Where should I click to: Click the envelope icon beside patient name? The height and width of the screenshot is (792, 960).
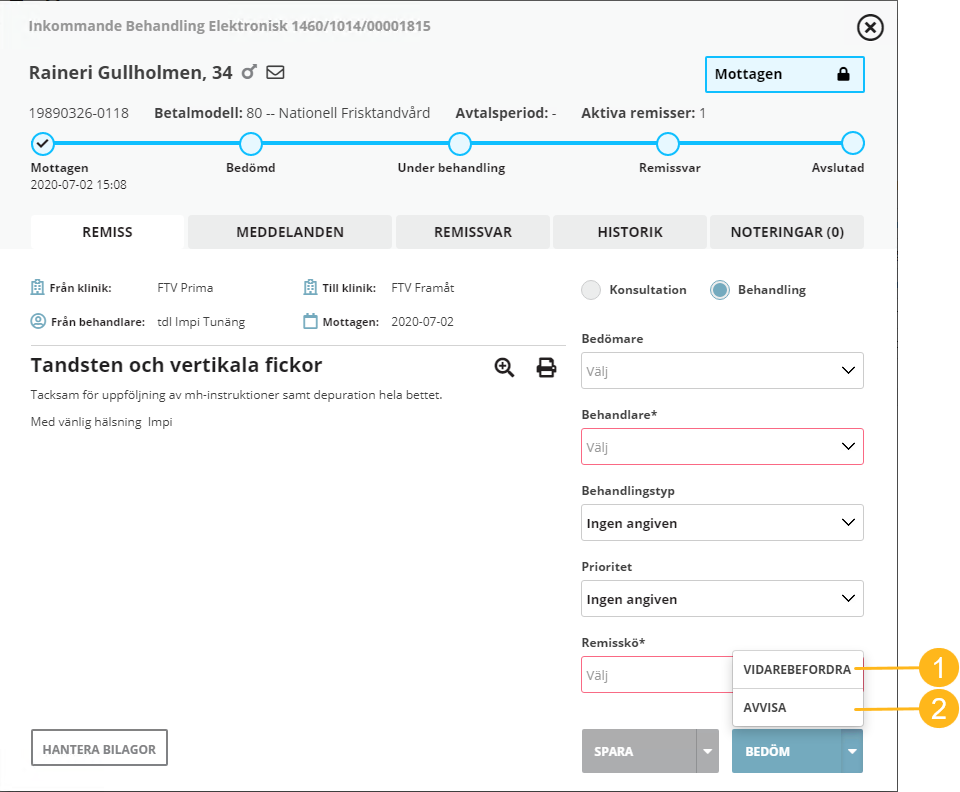274,72
